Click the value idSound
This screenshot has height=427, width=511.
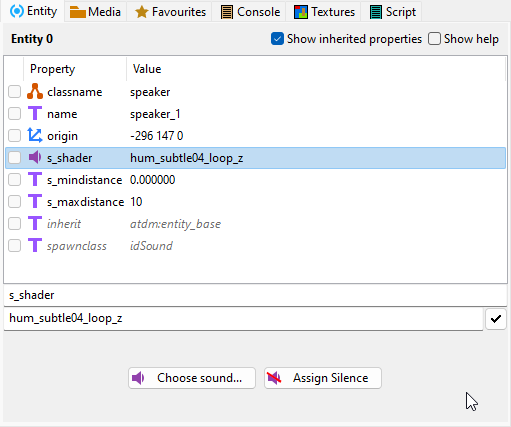(x=151, y=246)
